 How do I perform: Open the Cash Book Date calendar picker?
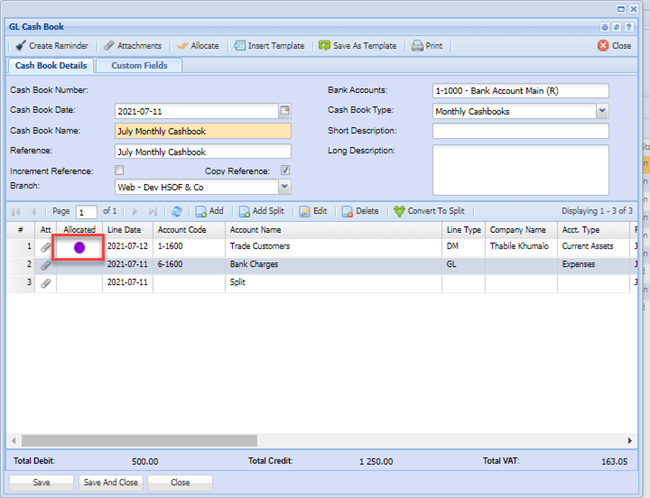point(285,111)
